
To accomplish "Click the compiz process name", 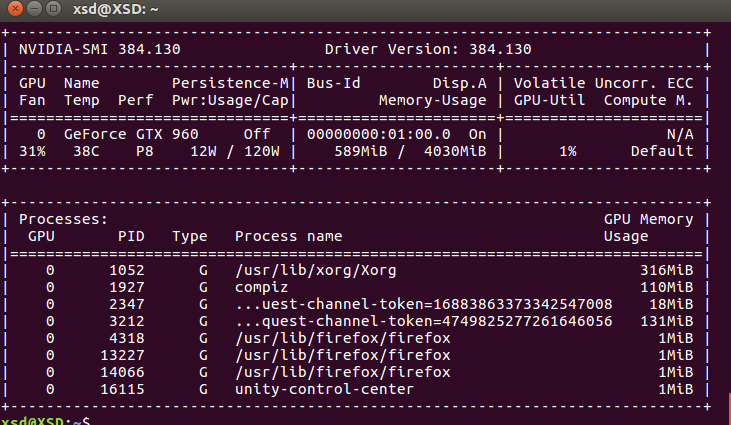I will point(262,288).
